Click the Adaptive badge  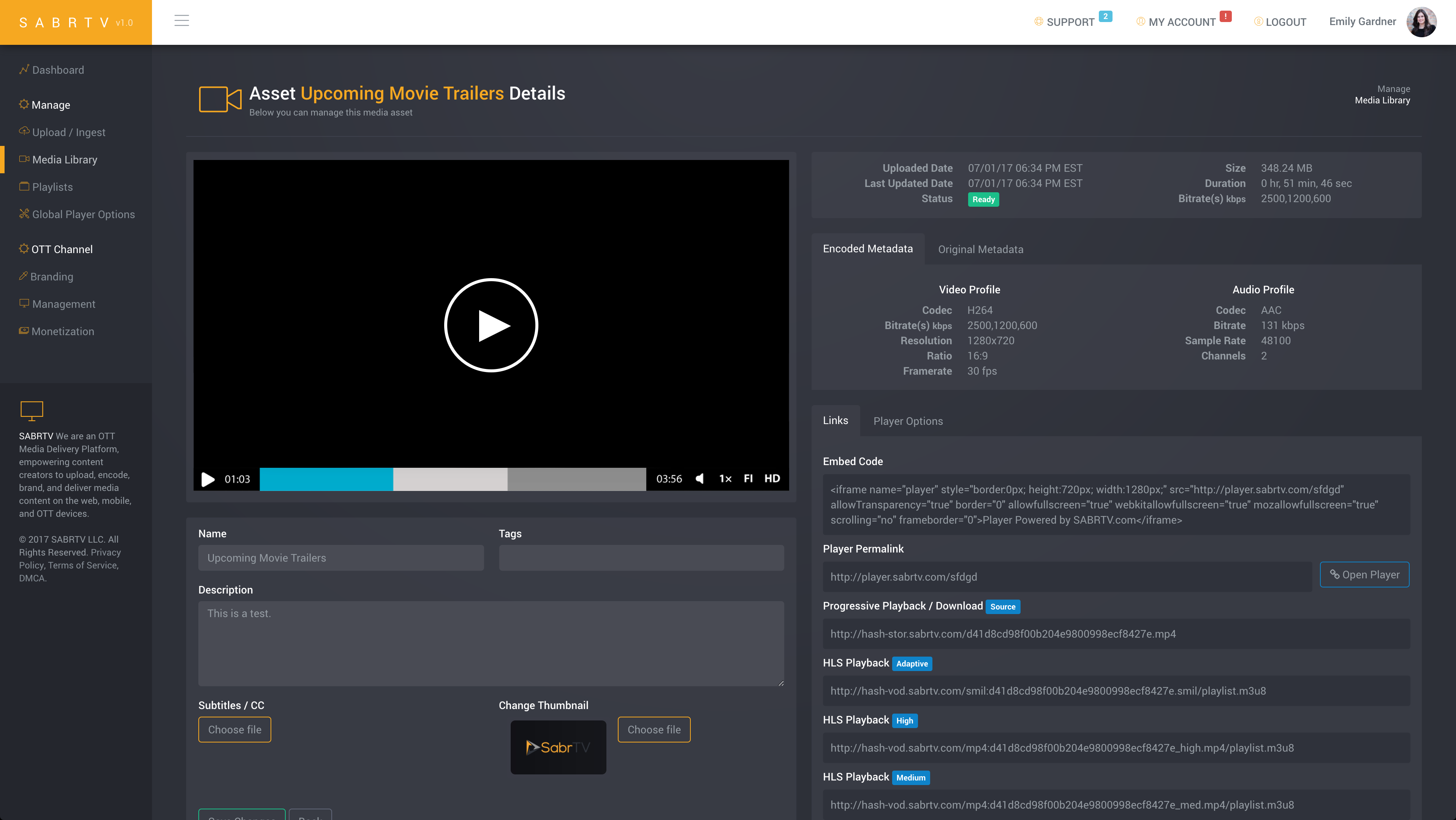coord(912,664)
